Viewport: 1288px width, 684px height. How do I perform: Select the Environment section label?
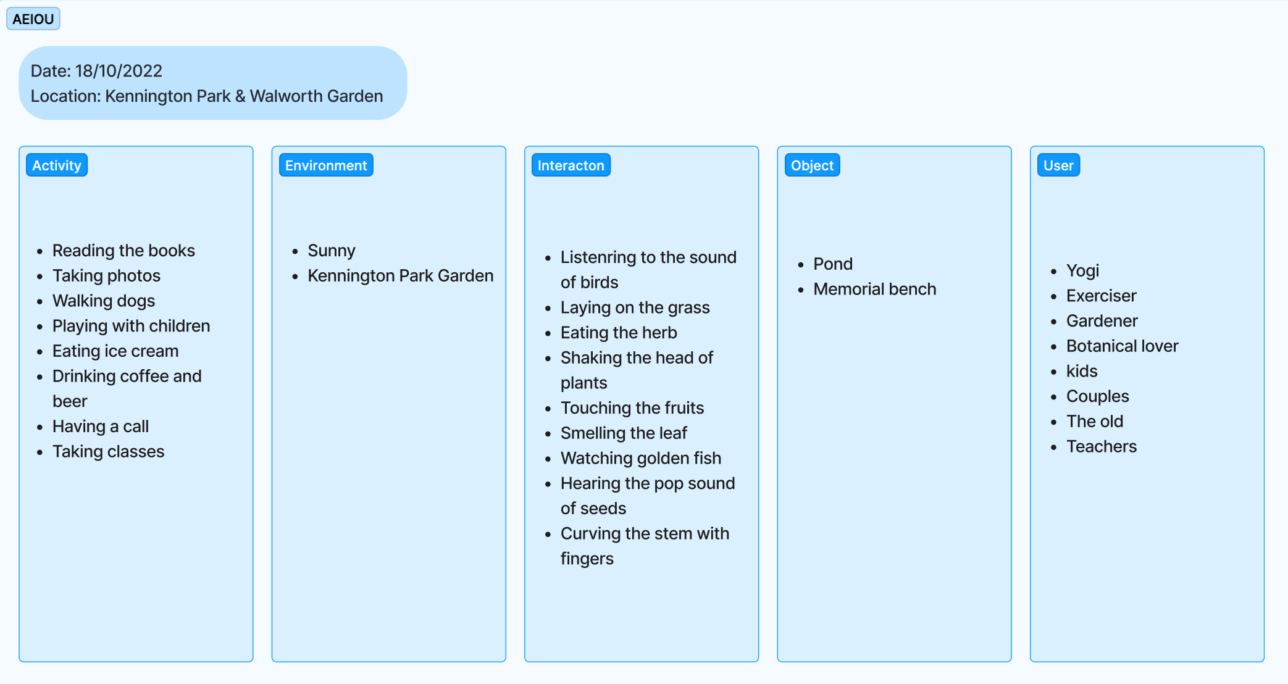pos(326,166)
